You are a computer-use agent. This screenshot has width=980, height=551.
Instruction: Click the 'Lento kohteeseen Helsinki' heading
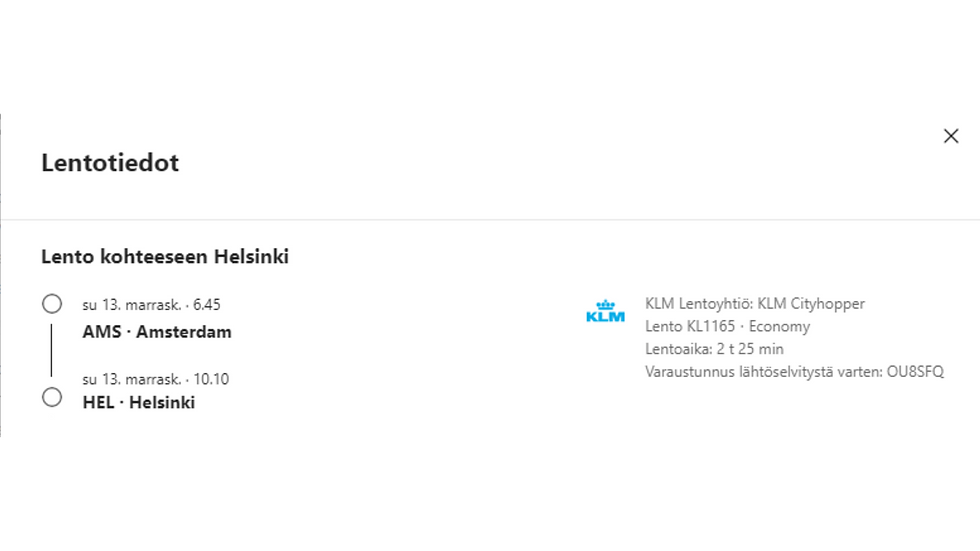click(165, 257)
